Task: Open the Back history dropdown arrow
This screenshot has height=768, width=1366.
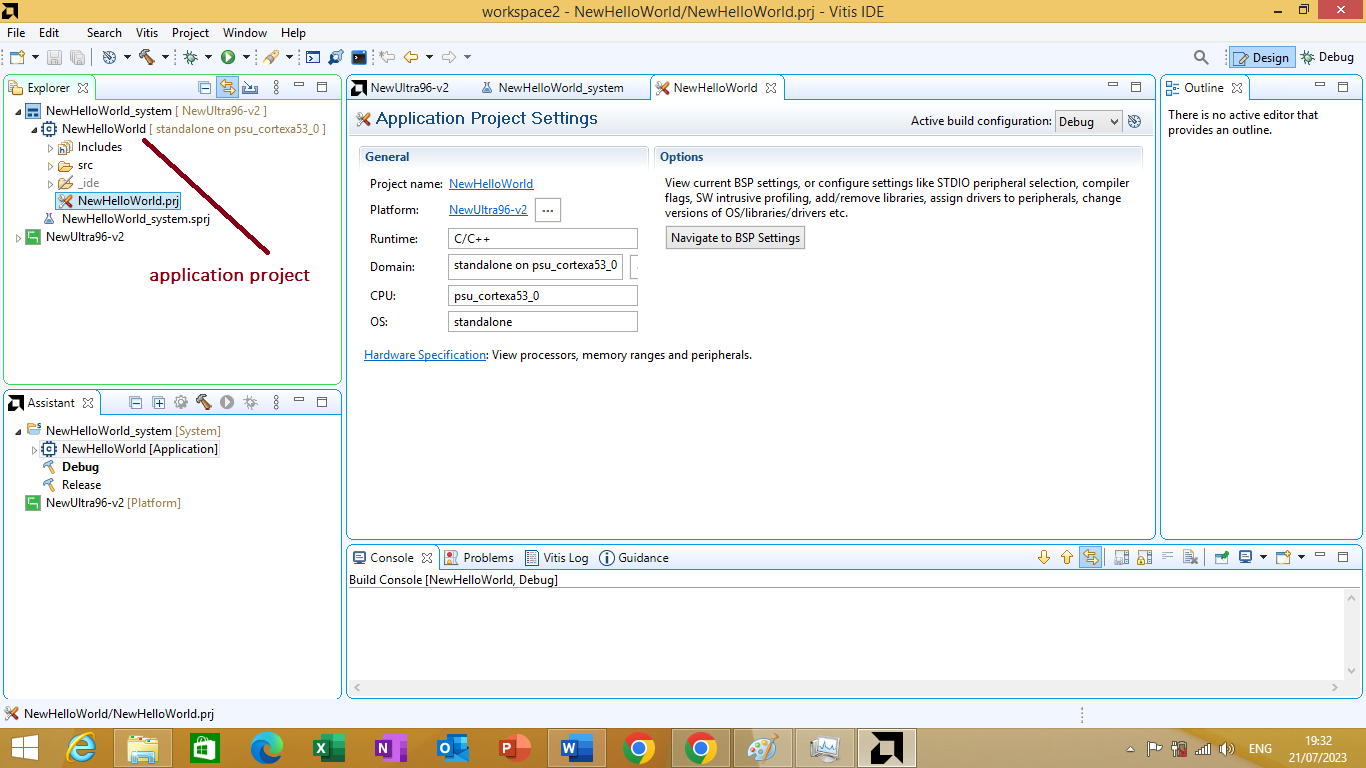Action: click(x=429, y=57)
